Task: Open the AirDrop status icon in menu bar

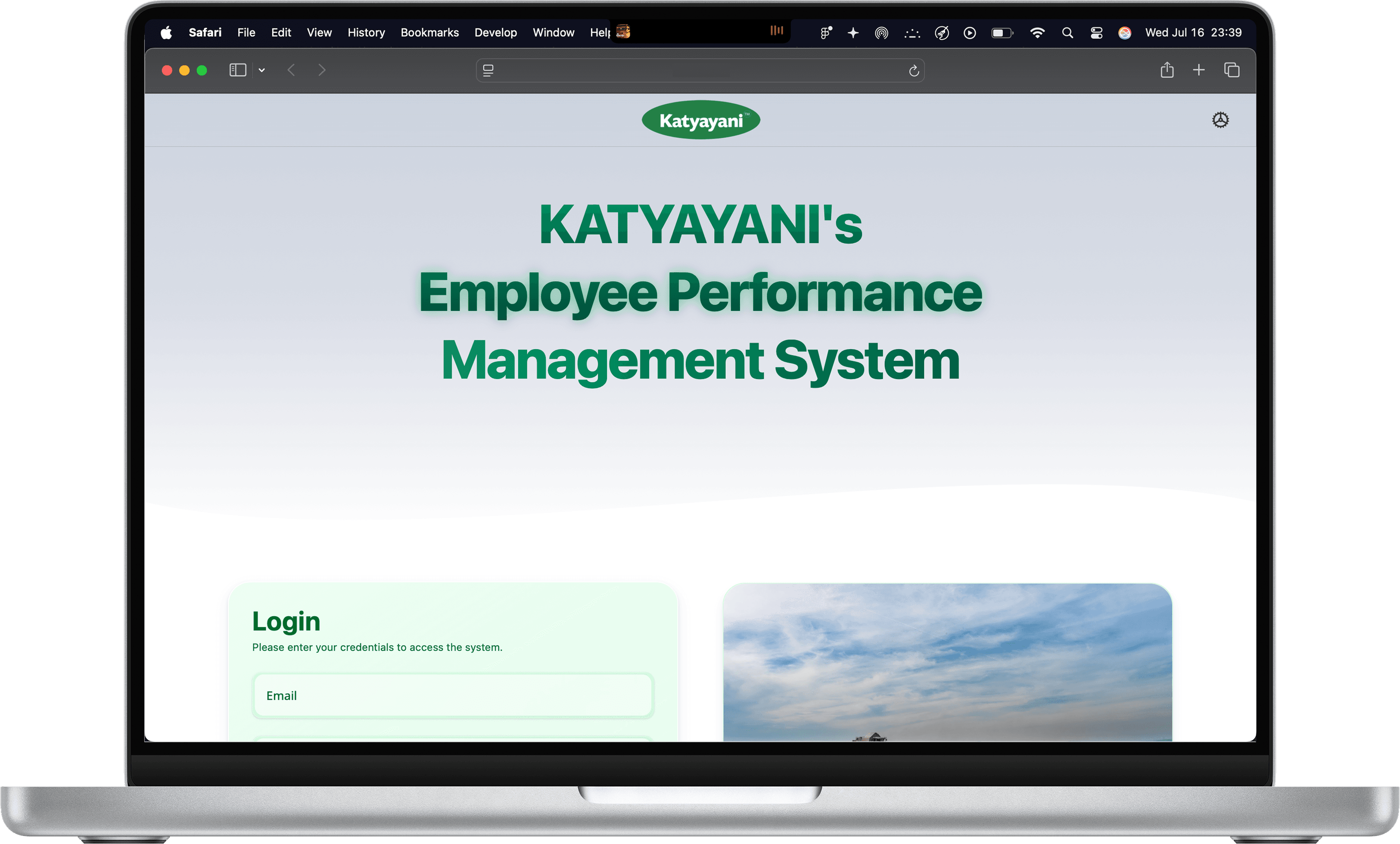Action: click(x=881, y=33)
